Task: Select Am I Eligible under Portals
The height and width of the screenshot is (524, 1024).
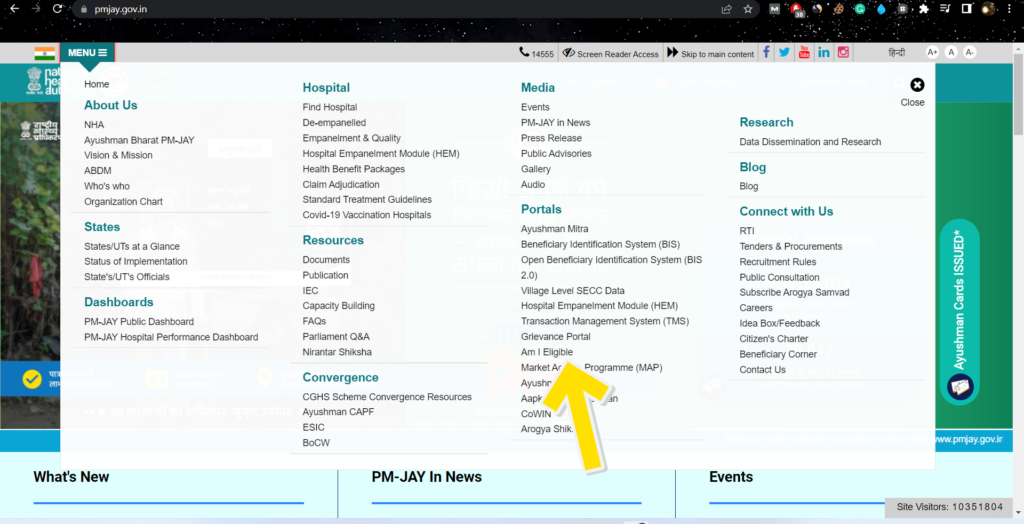Action: click(547, 352)
